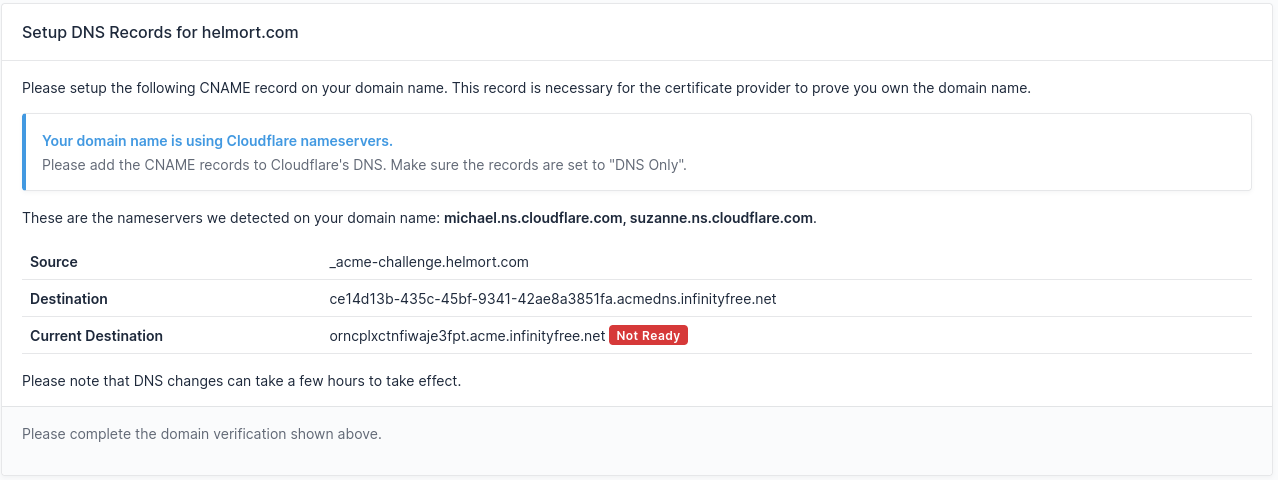Click the "DNS Only" instruction line

(364, 165)
